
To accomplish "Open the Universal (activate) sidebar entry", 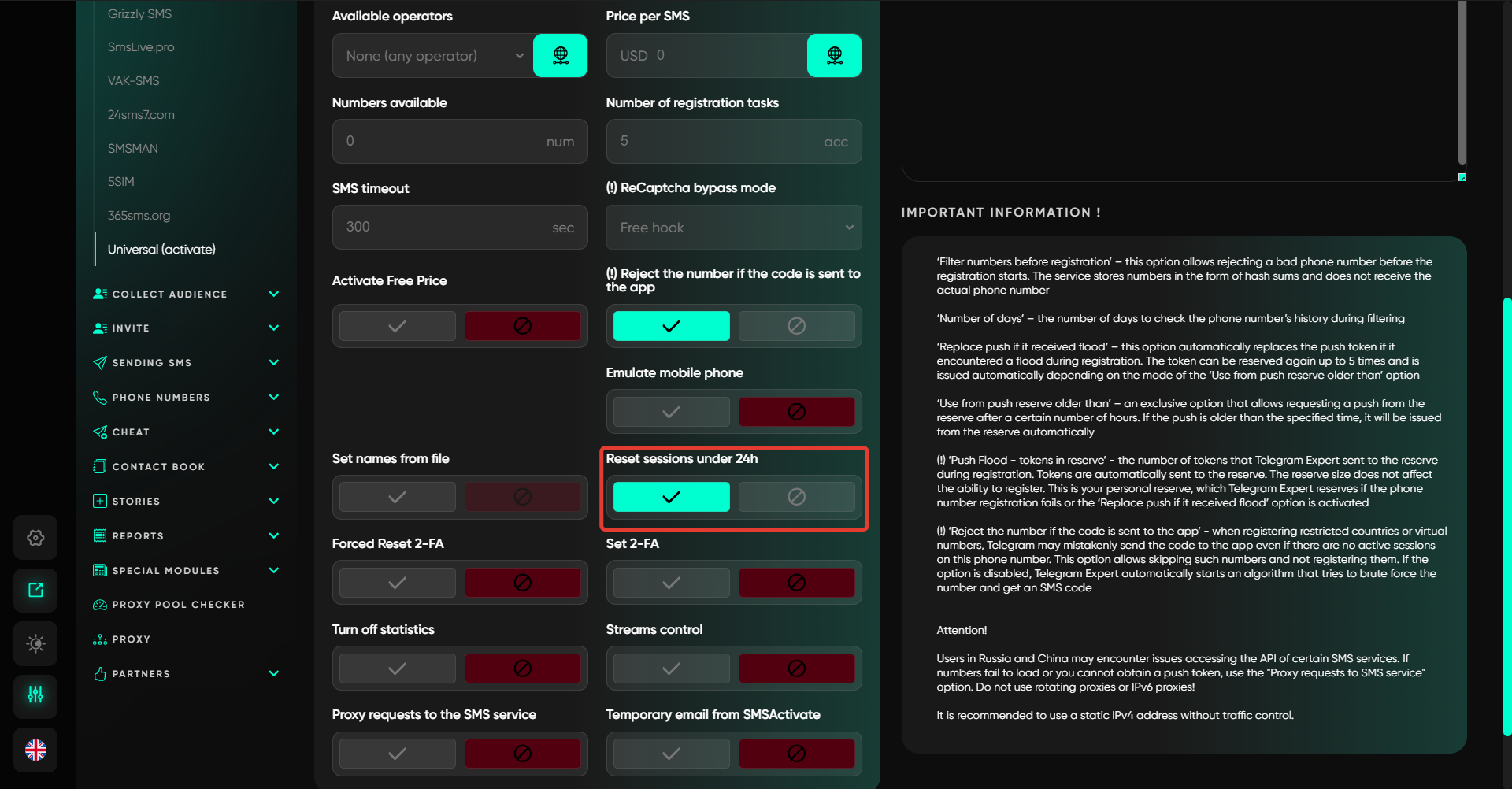I will point(161,250).
